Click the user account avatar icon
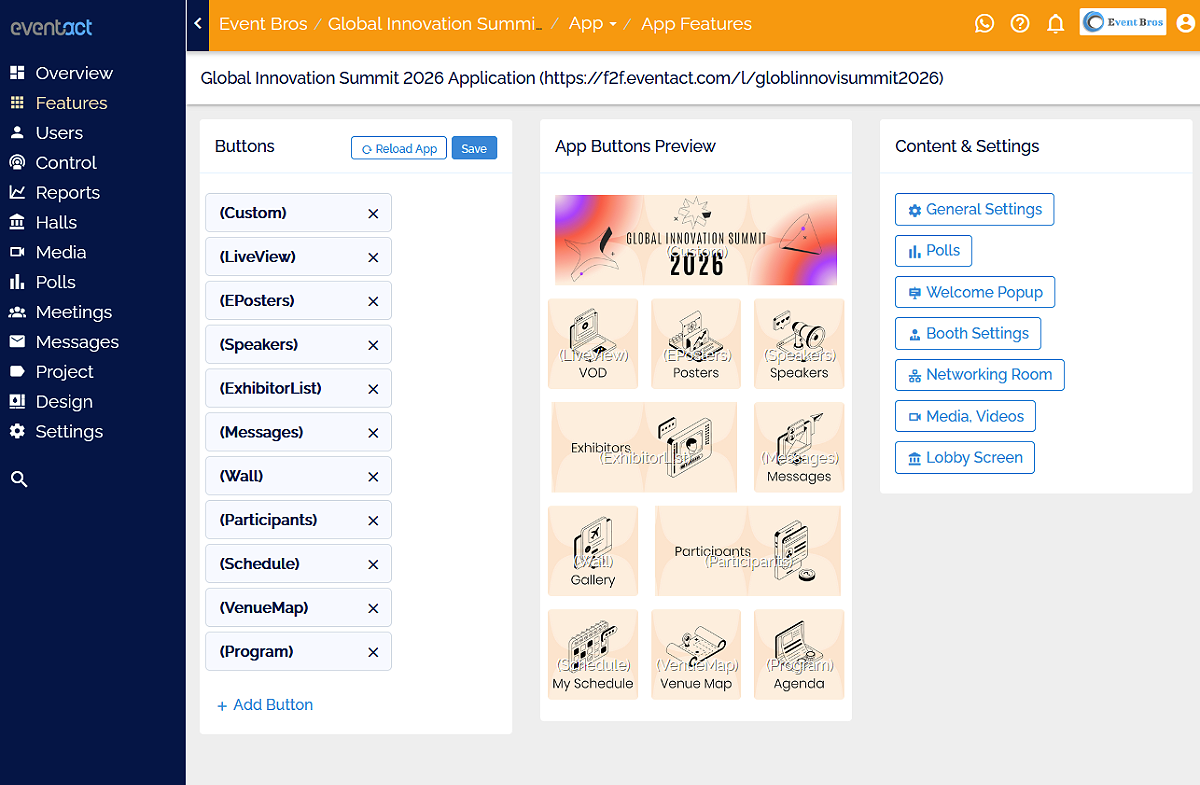 point(1186,23)
